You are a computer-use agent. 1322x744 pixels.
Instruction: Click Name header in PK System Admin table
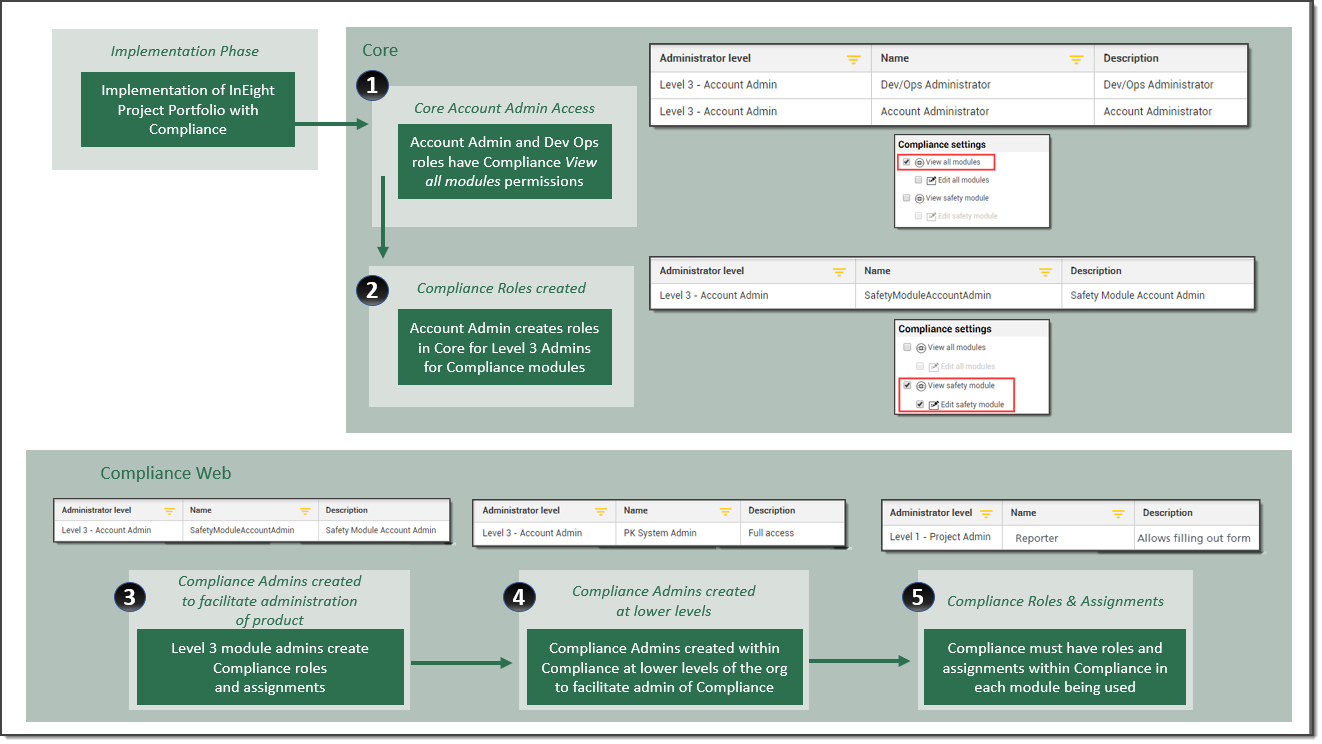(636, 511)
